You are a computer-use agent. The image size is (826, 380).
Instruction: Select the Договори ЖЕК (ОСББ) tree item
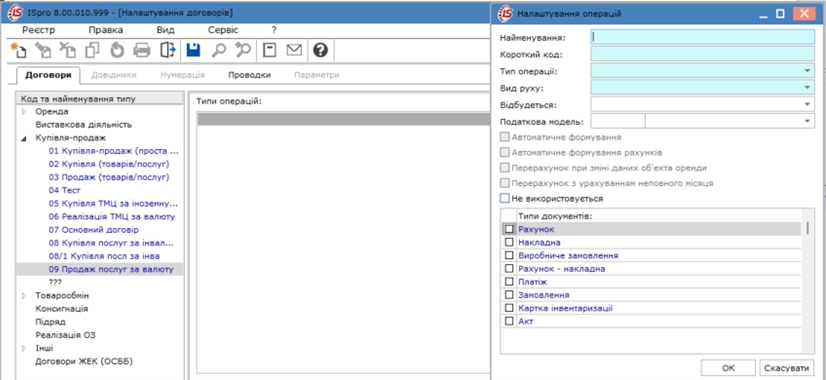tap(84, 362)
